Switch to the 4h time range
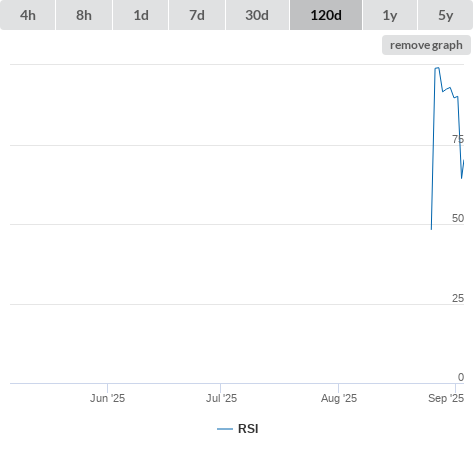The height and width of the screenshot is (455, 474). (28, 15)
